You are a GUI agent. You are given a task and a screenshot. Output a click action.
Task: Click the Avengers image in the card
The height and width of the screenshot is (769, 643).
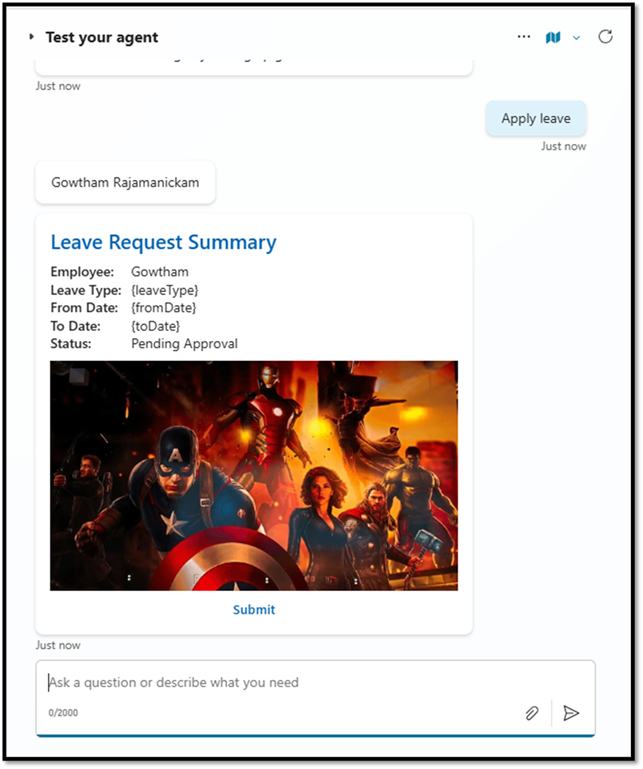coord(254,476)
